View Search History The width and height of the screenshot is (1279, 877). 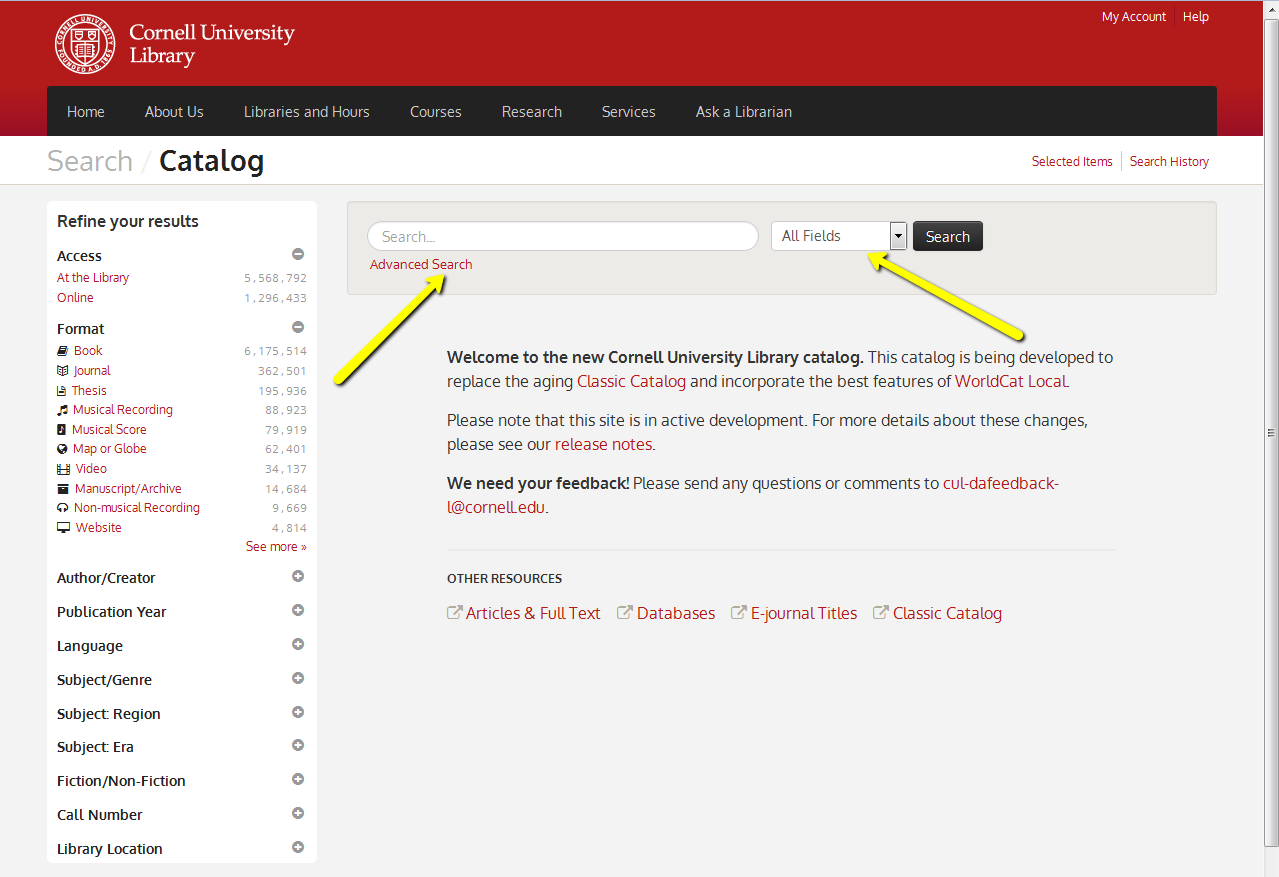tap(1169, 162)
